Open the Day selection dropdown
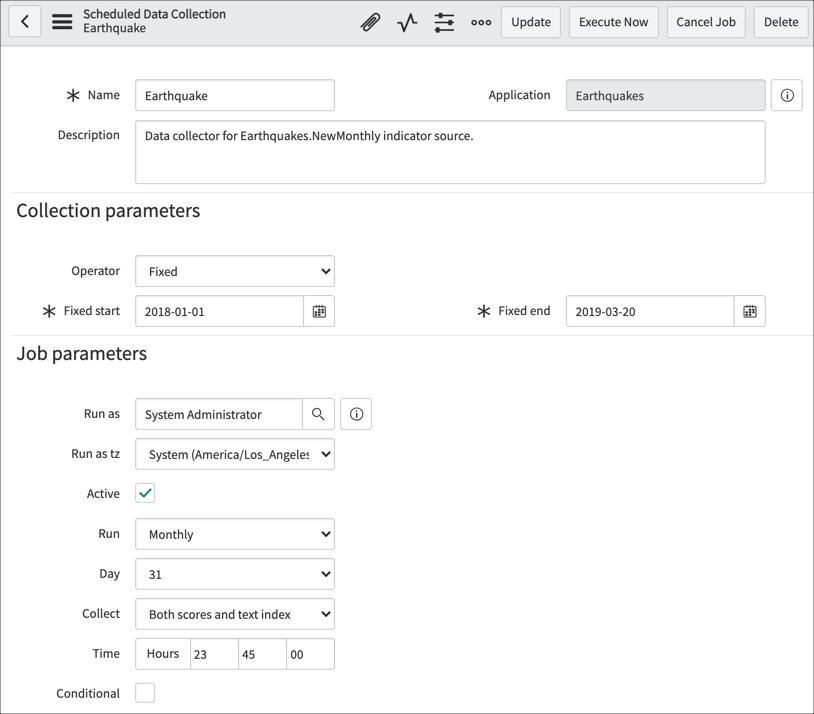 click(x=234, y=573)
